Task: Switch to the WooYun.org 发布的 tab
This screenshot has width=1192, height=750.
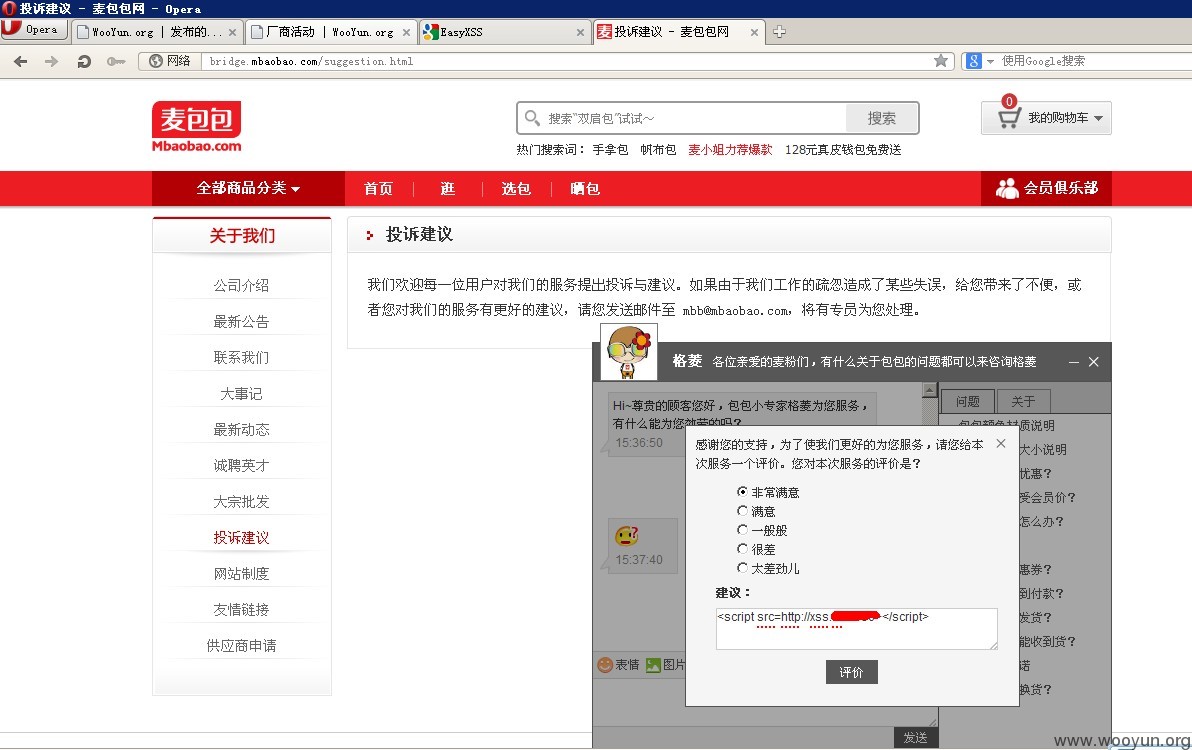Action: (x=157, y=32)
